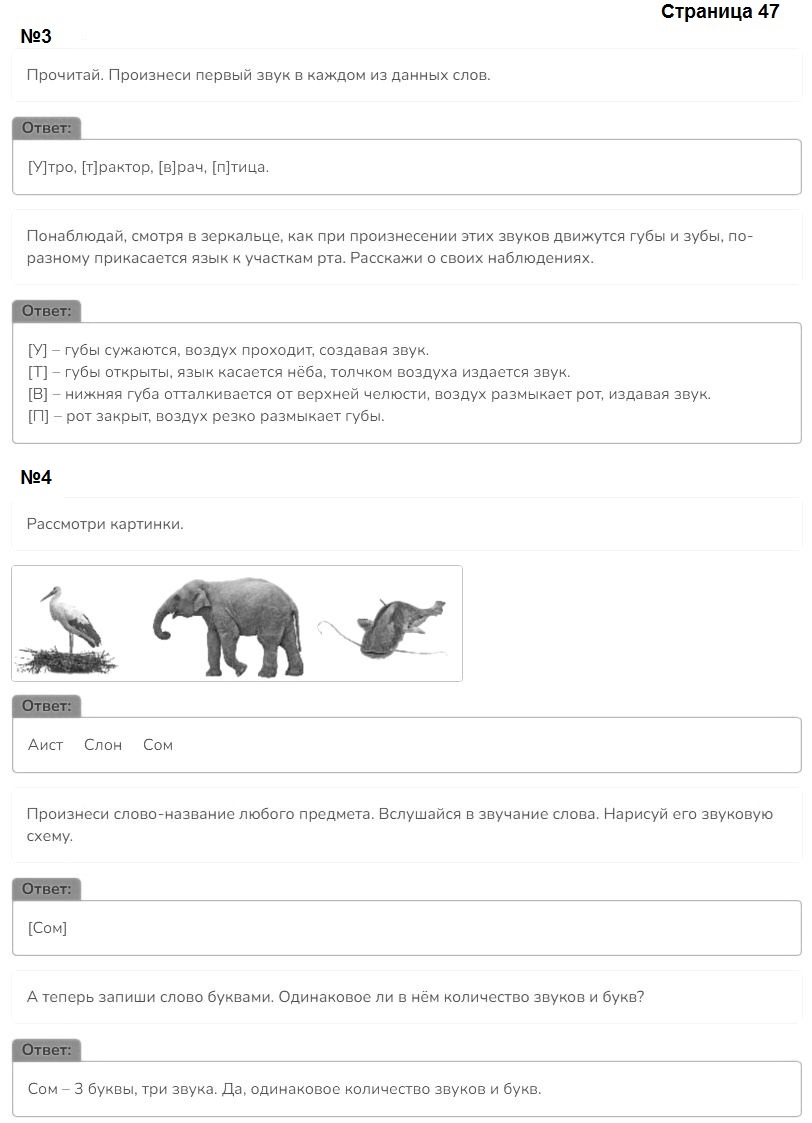The image size is (812, 1123).
Task: Click the №3 exercise heading
Action: point(36,36)
